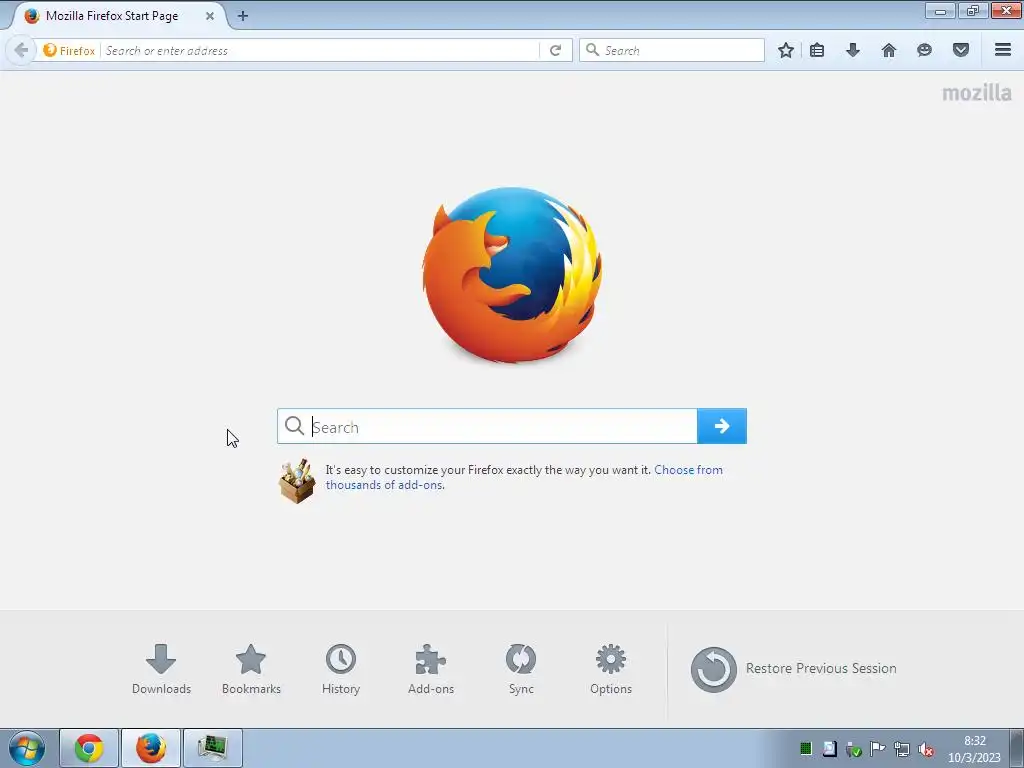This screenshot has height=768, width=1024.
Task: Click Restore Previous Session
Action: [x=793, y=669]
